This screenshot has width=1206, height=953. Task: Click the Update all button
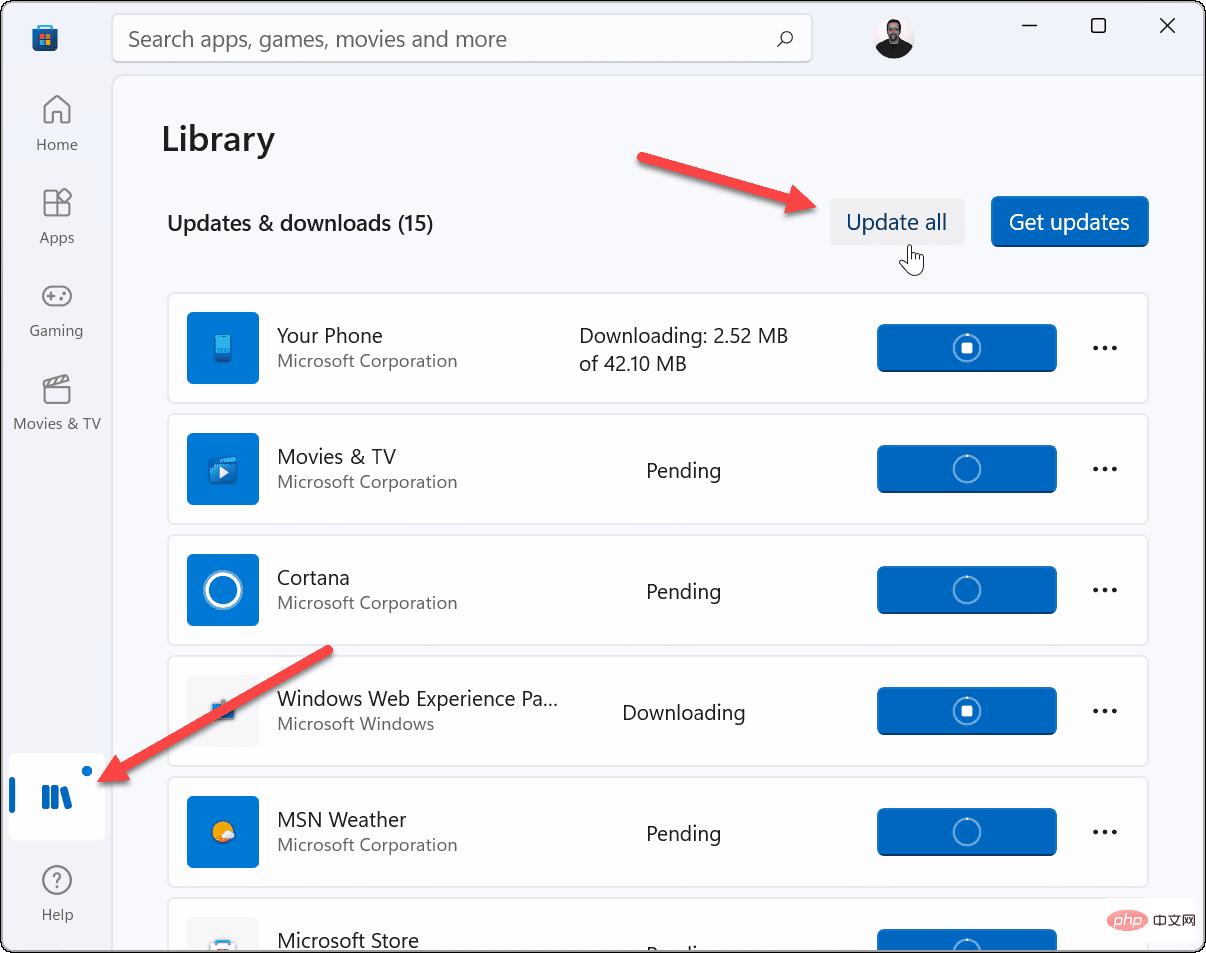click(x=897, y=222)
